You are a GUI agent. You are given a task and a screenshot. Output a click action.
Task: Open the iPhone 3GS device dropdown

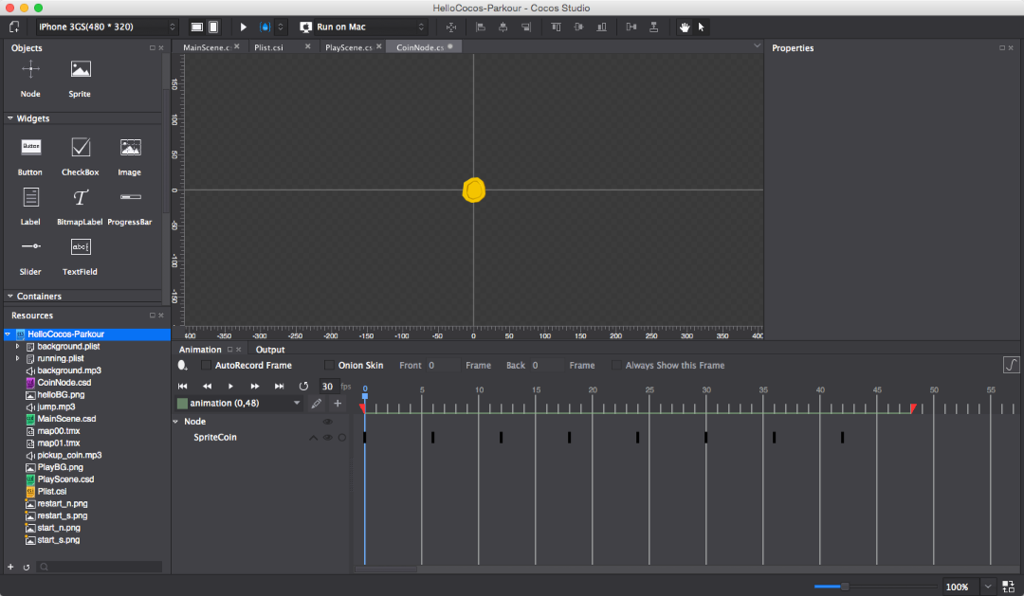pos(106,27)
